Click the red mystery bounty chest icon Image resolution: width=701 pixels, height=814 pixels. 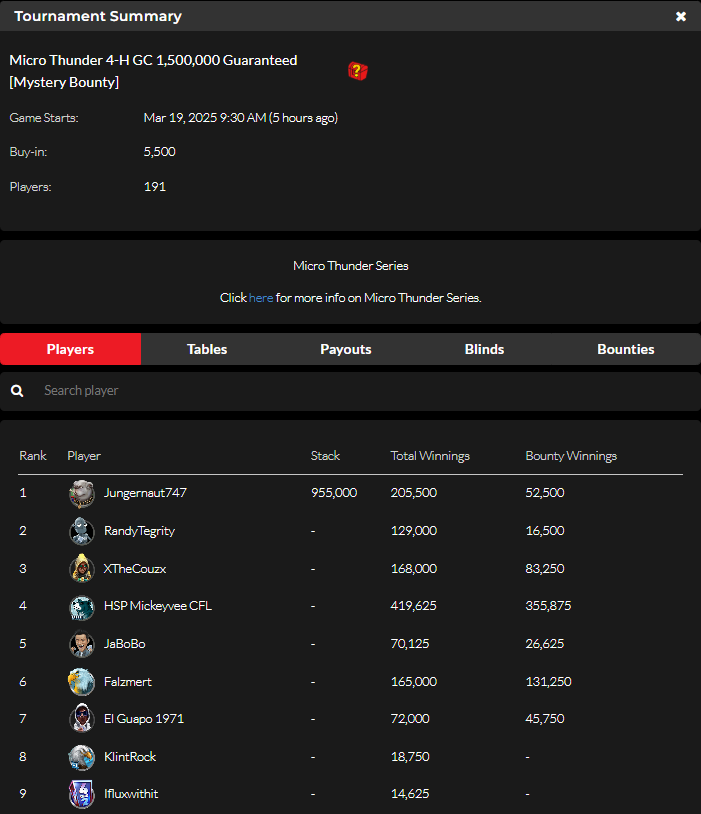[358, 71]
